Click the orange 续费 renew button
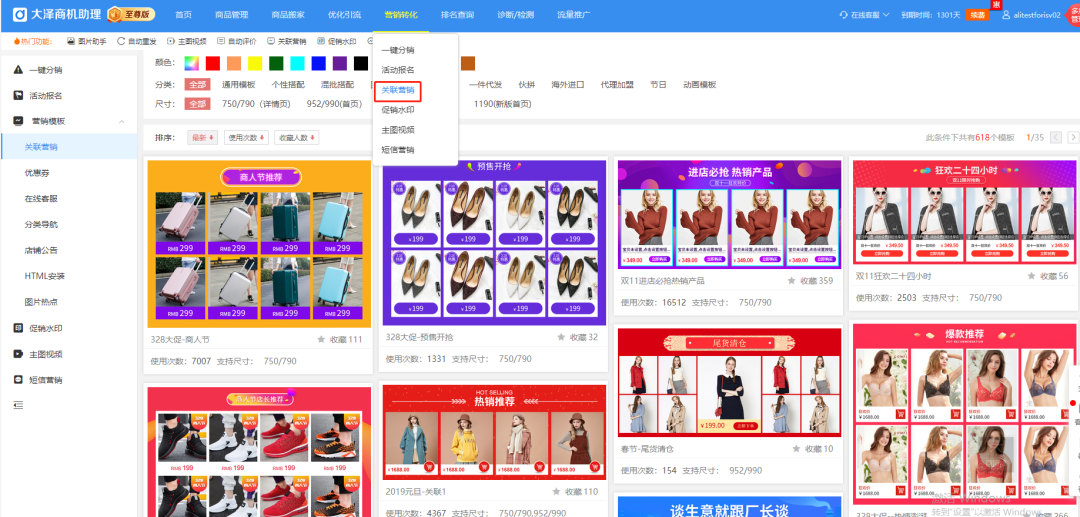 tap(977, 14)
